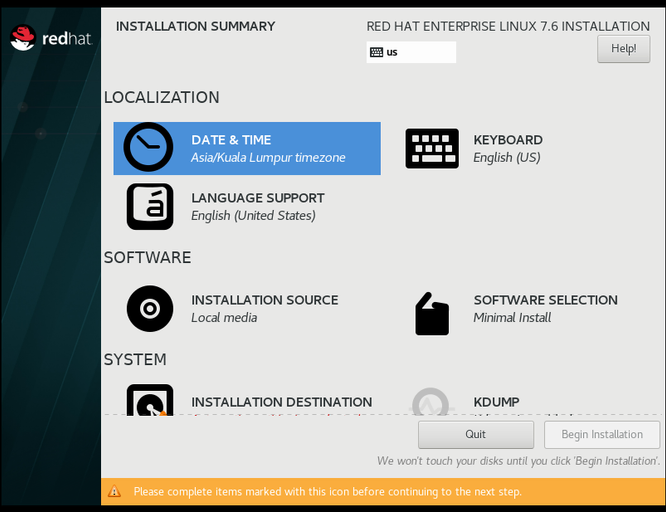
Task: Open the SOFTWARE SELECTION label
Action: [x=546, y=300]
